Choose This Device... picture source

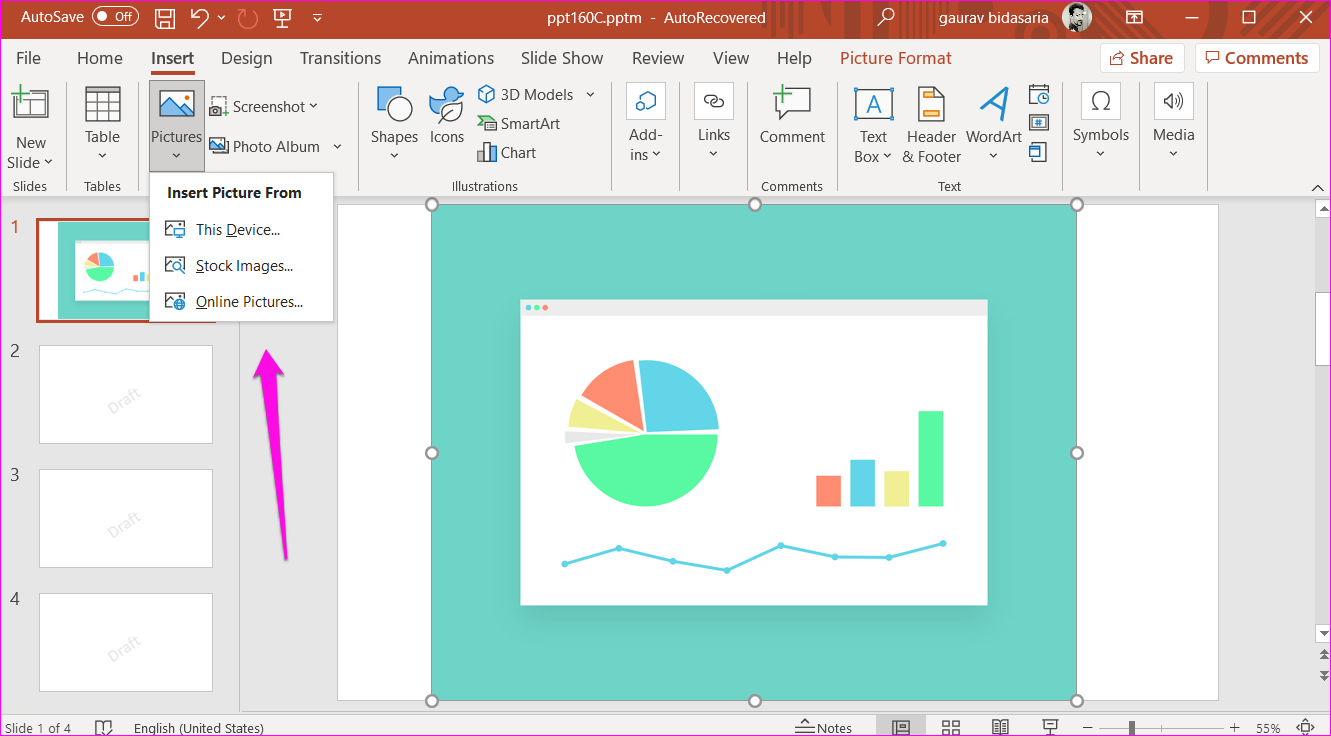[241, 229]
